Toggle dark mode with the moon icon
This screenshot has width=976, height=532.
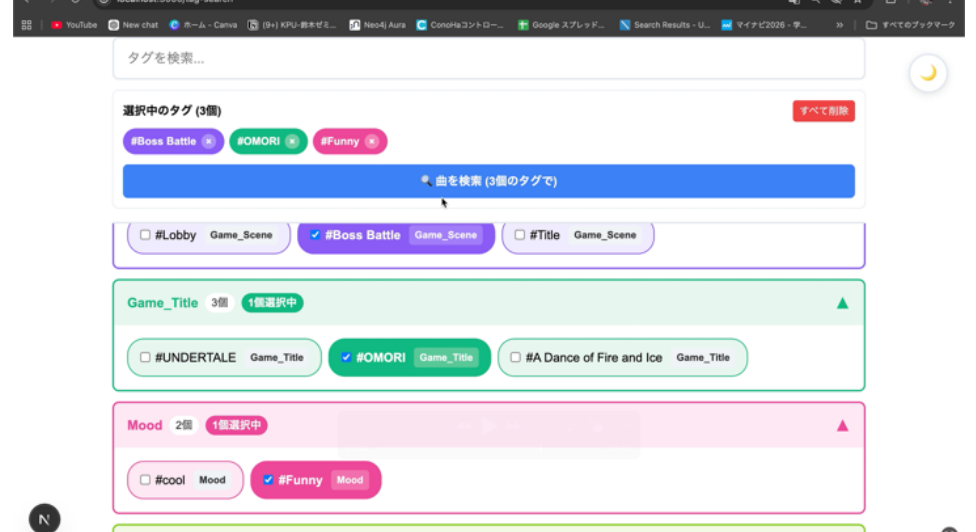928,73
